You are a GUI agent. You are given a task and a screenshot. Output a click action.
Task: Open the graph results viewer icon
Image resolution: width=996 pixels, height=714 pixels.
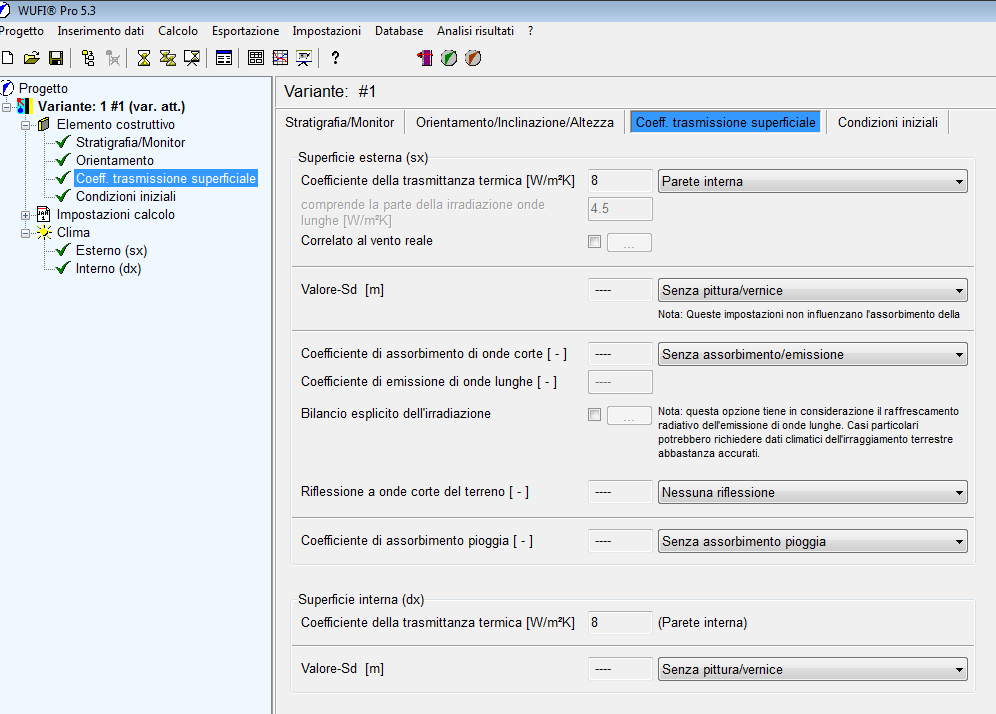coord(281,58)
